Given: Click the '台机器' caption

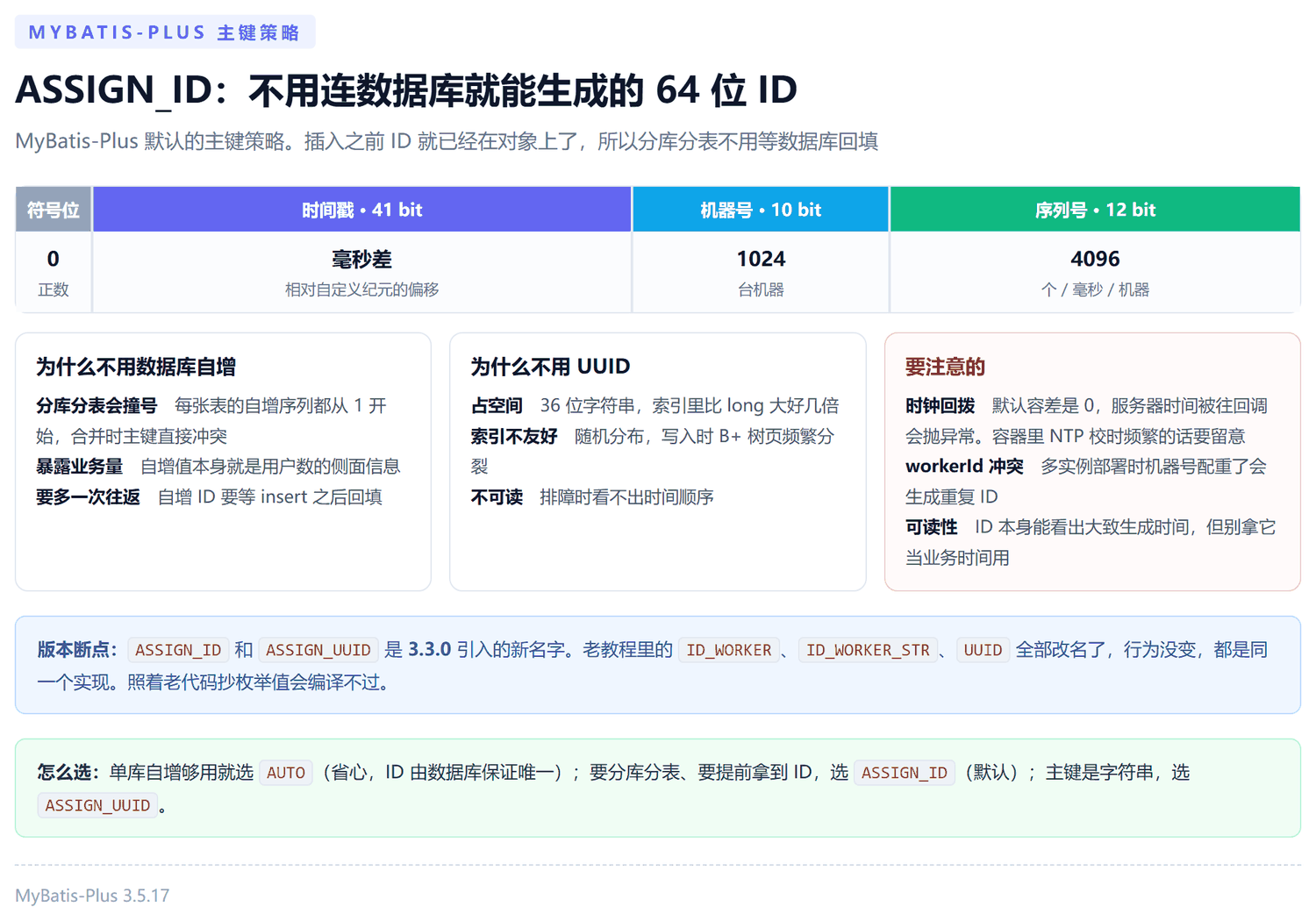Looking at the screenshot, I should [761, 289].
